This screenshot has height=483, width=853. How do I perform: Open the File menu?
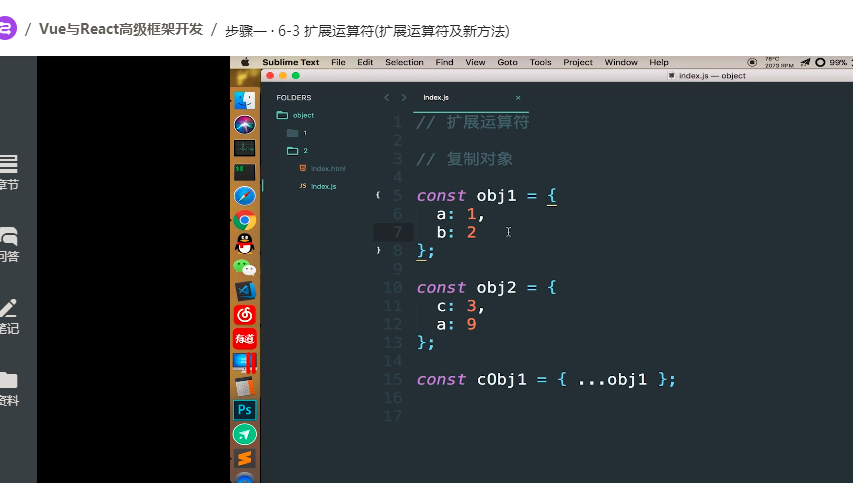click(x=338, y=62)
